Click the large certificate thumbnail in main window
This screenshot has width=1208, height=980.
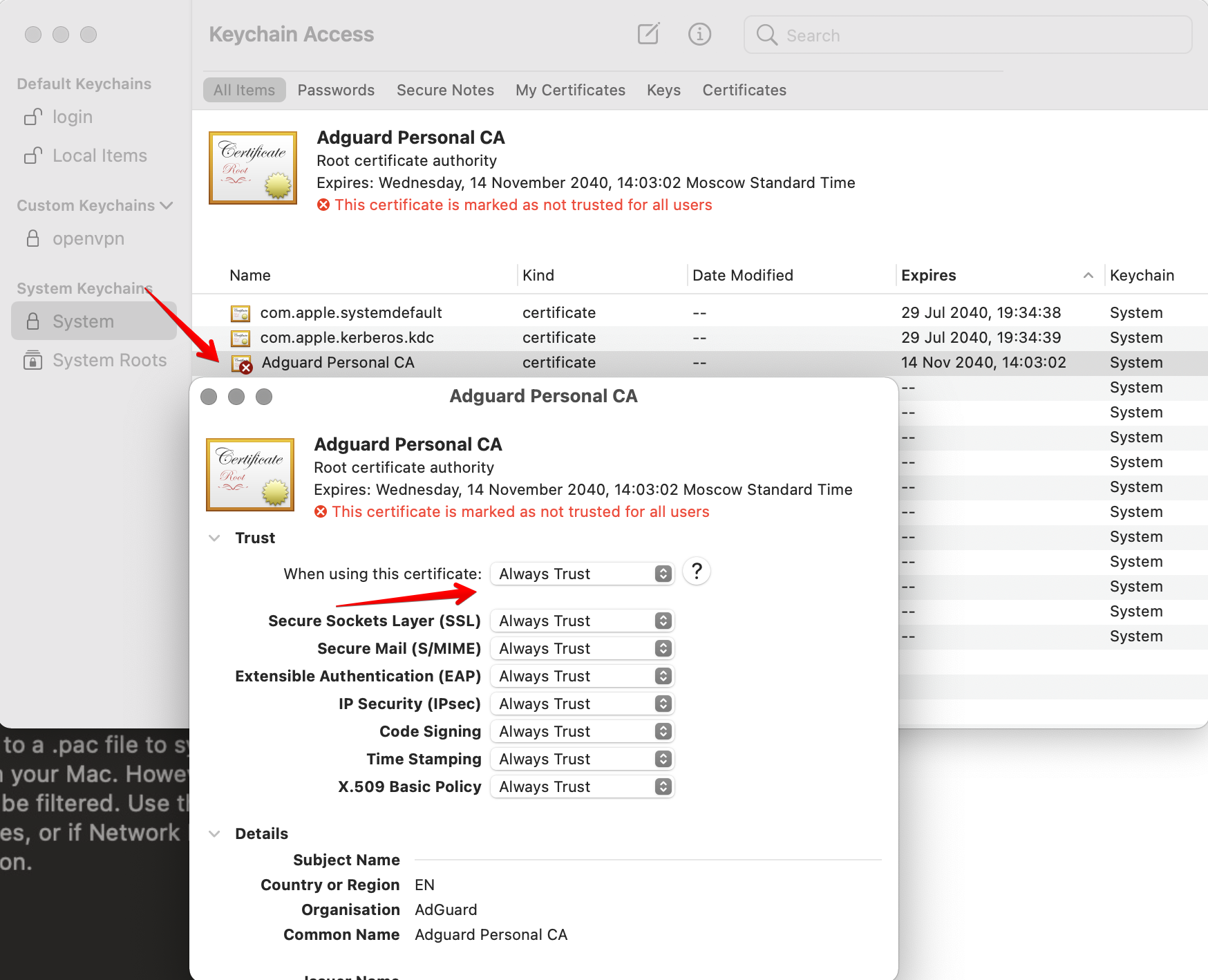pos(253,167)
